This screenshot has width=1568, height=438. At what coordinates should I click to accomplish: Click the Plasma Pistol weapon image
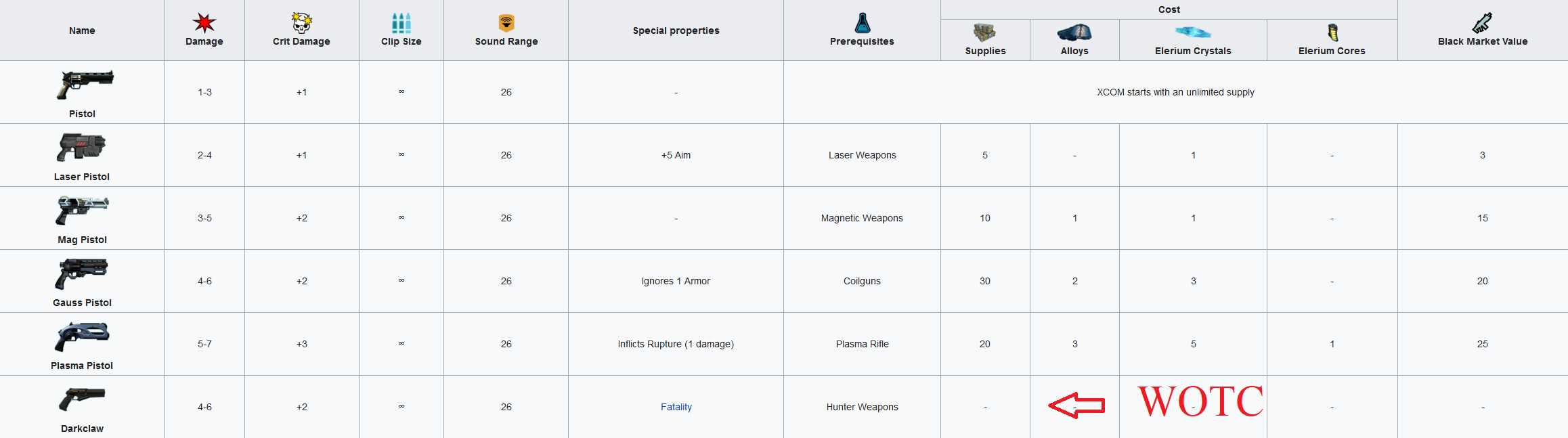tap(82, 336)
